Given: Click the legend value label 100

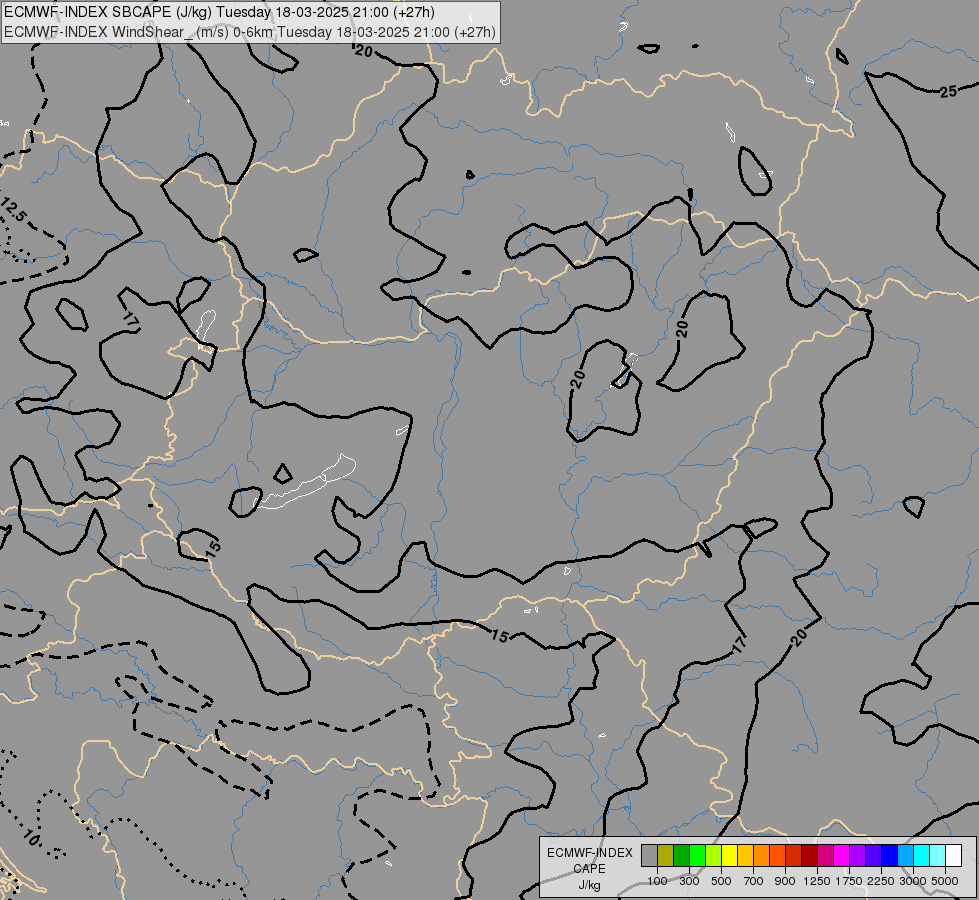Looking at the screenshot, I should point(657,881).
